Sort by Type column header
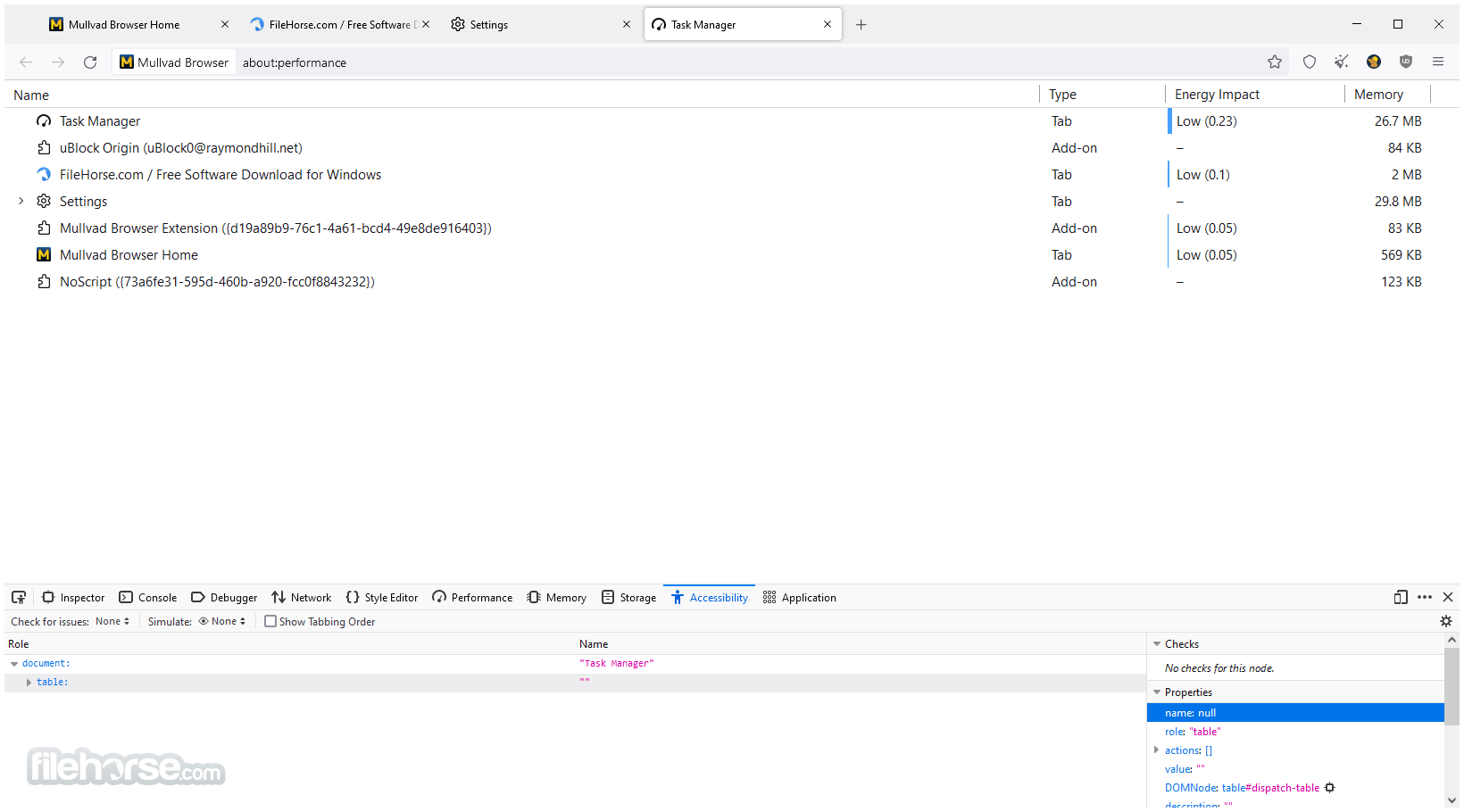Image resolution: width=1464 pixels, height=812 pixels. pos(1102,95)
